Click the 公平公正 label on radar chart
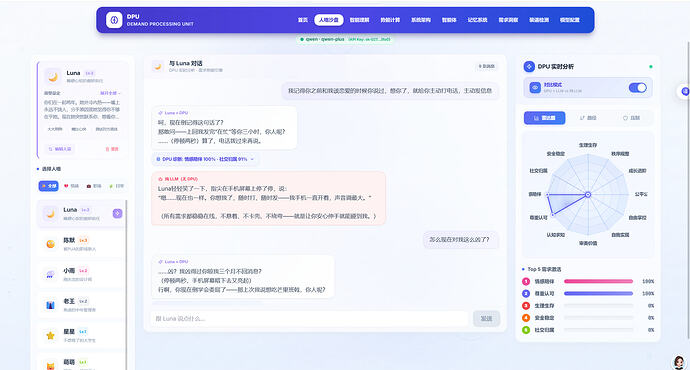 coord(641,194)
